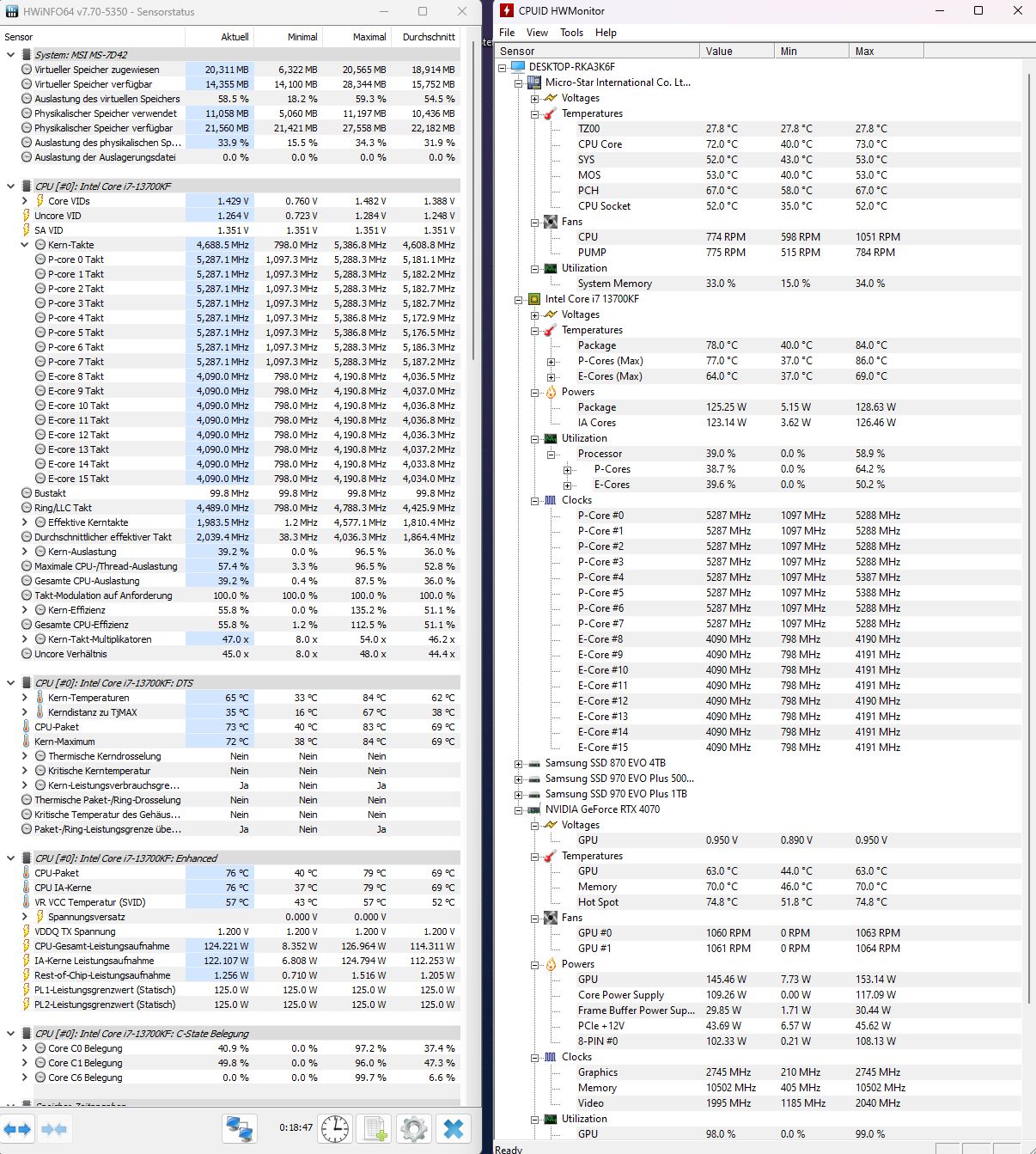Click the fan icon next to motherboard Fans

[551, 222]
